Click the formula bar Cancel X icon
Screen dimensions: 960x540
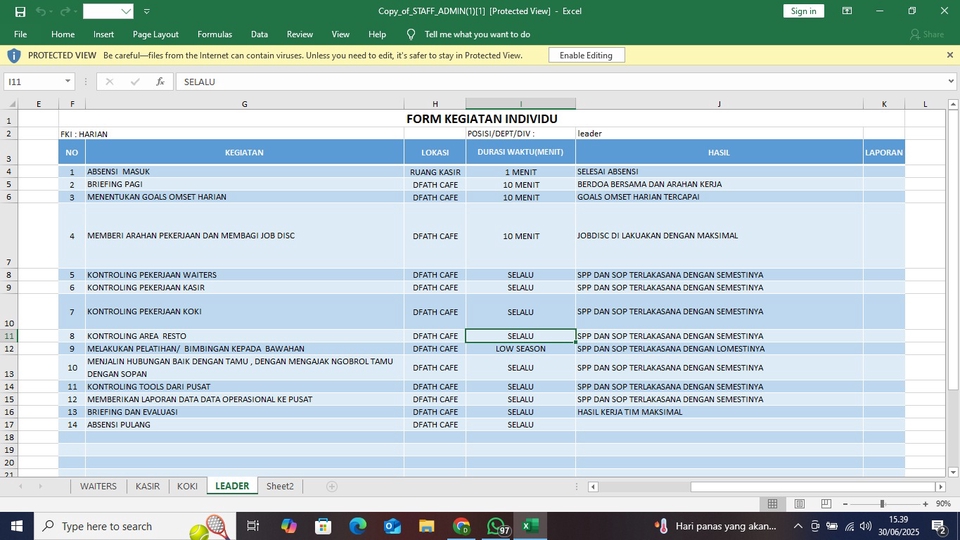click(x=109, y=81)
